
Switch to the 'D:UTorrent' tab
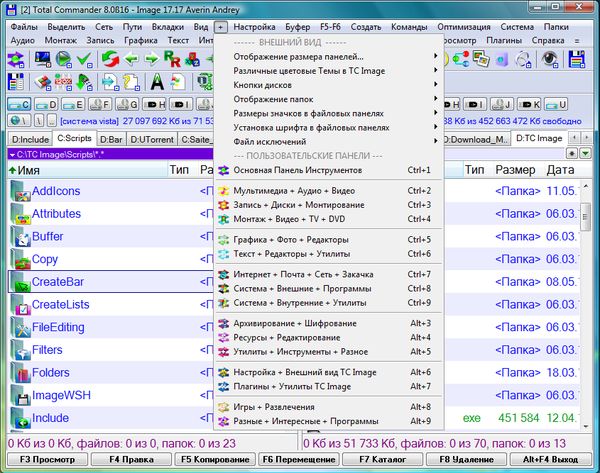[152, 139]
